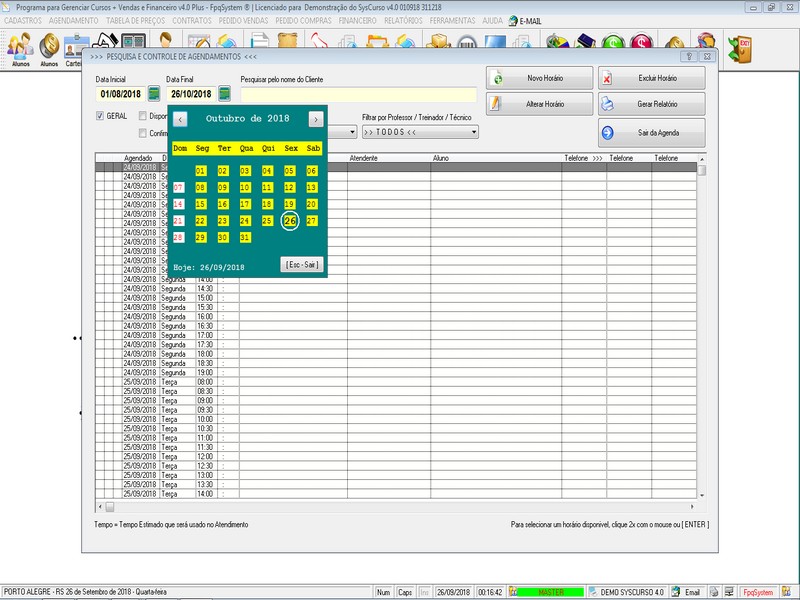Click the green MASTER status indicator
Viewport: 800px width, 600px height.
[x=551, y=592]
